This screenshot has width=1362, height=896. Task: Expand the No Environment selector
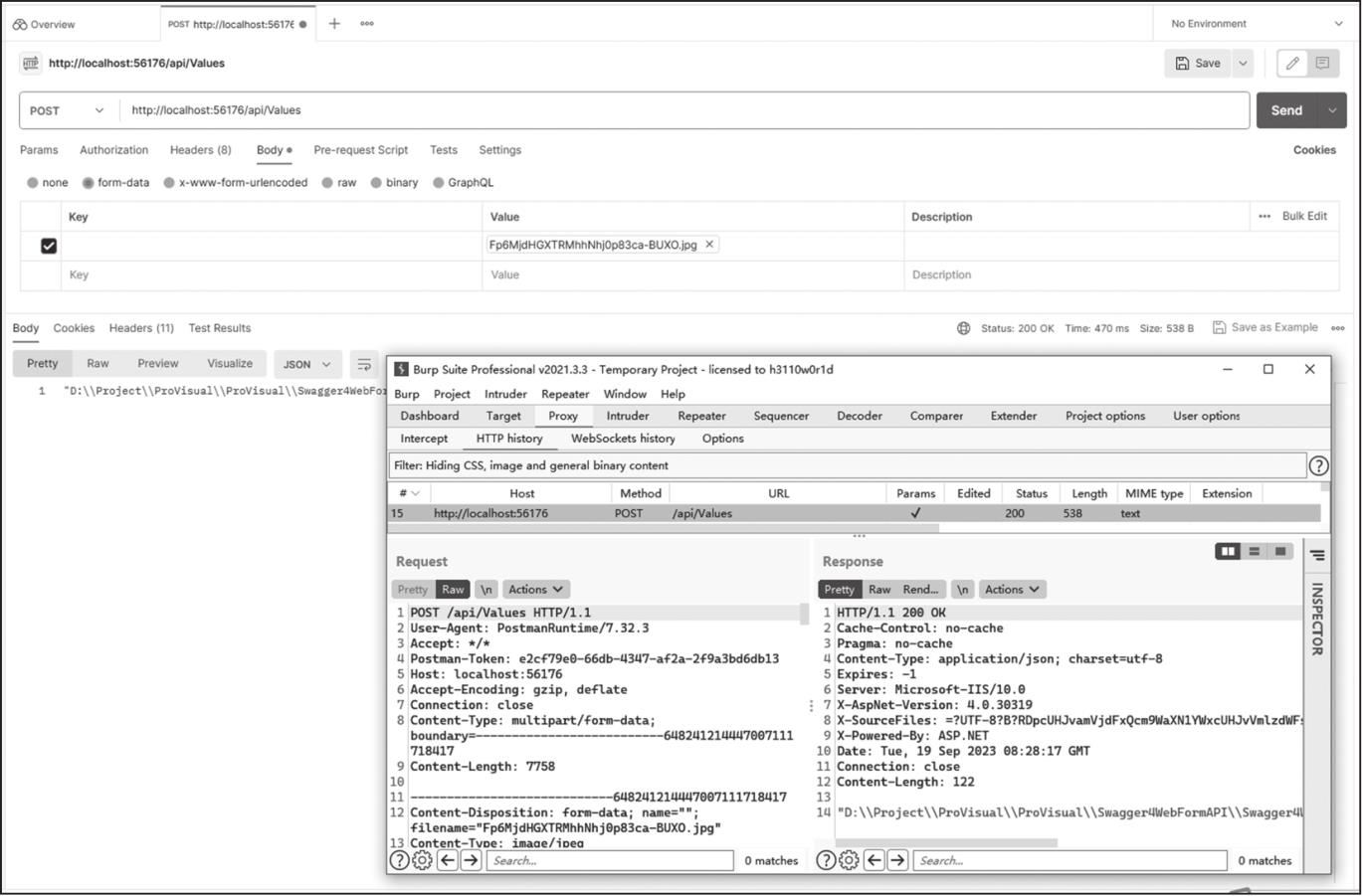coord(1258,24)
